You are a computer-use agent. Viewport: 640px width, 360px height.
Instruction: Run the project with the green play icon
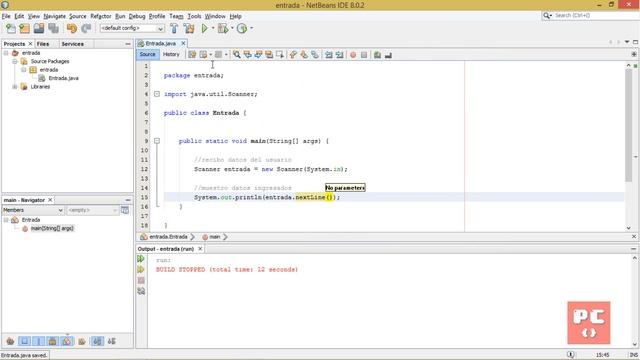(x=204, y=28)
